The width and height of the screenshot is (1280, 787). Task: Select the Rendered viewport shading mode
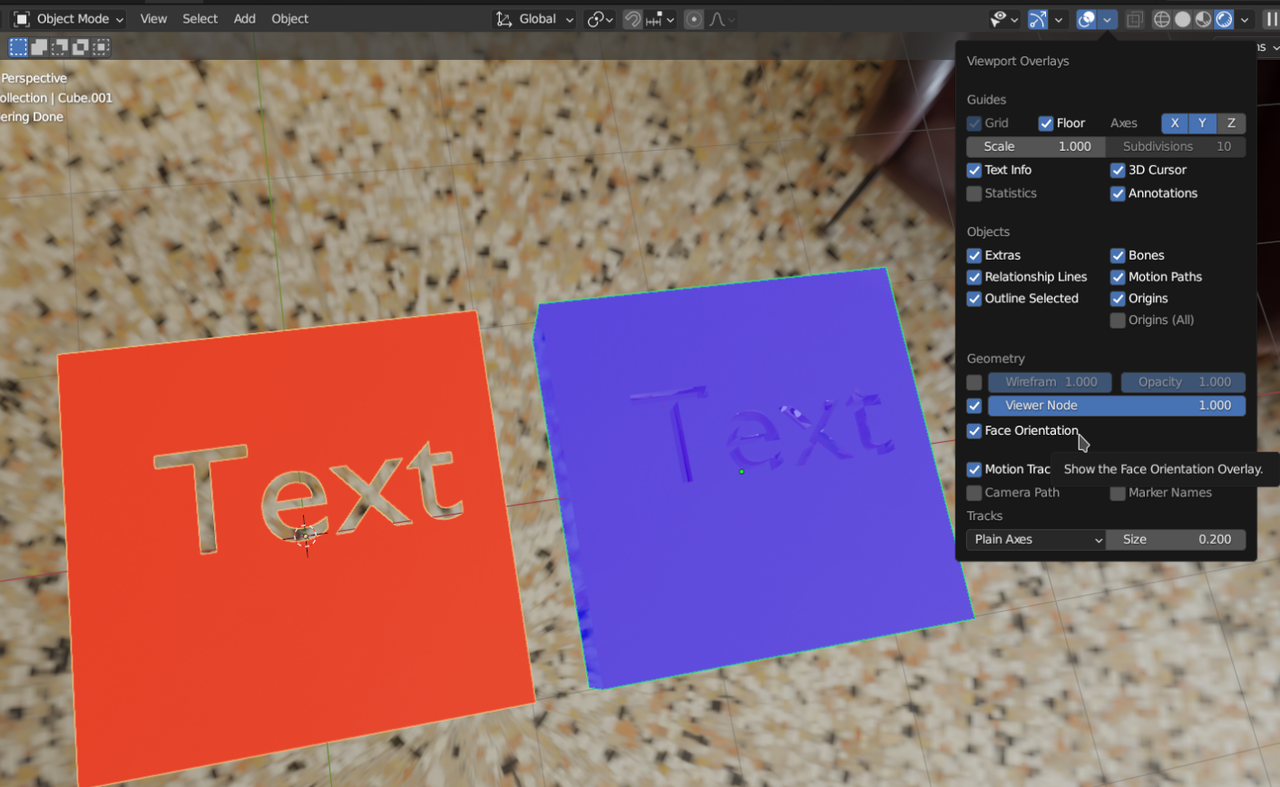tap(1223, 19)
